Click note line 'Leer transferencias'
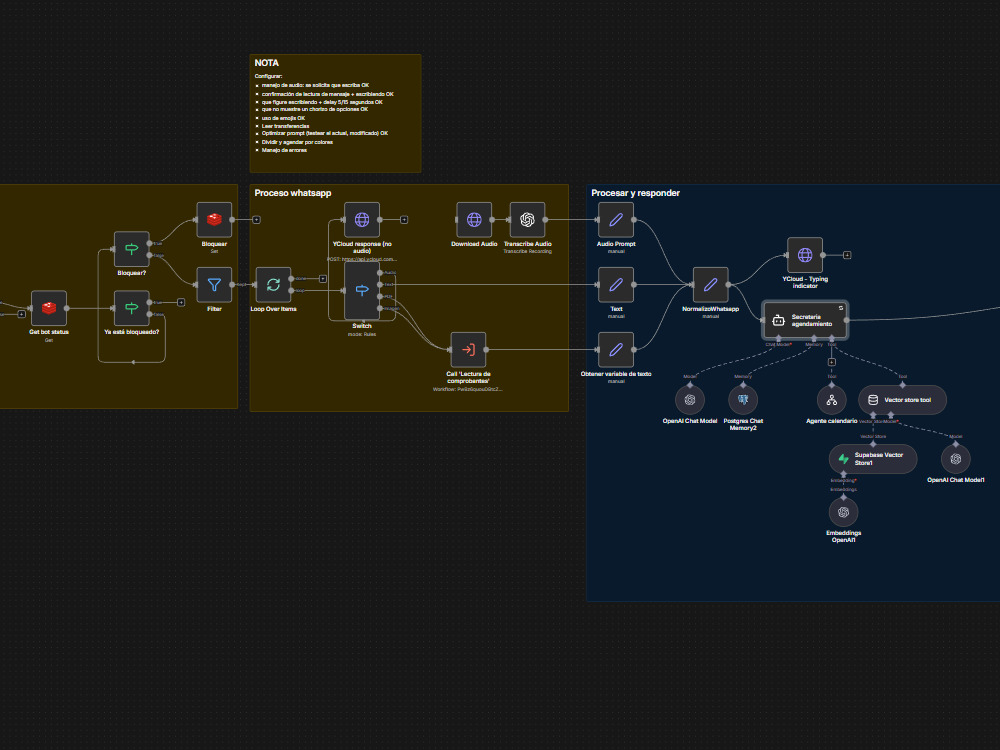Viewport: 1000px width, 750px height. click(x=285, y=126)
